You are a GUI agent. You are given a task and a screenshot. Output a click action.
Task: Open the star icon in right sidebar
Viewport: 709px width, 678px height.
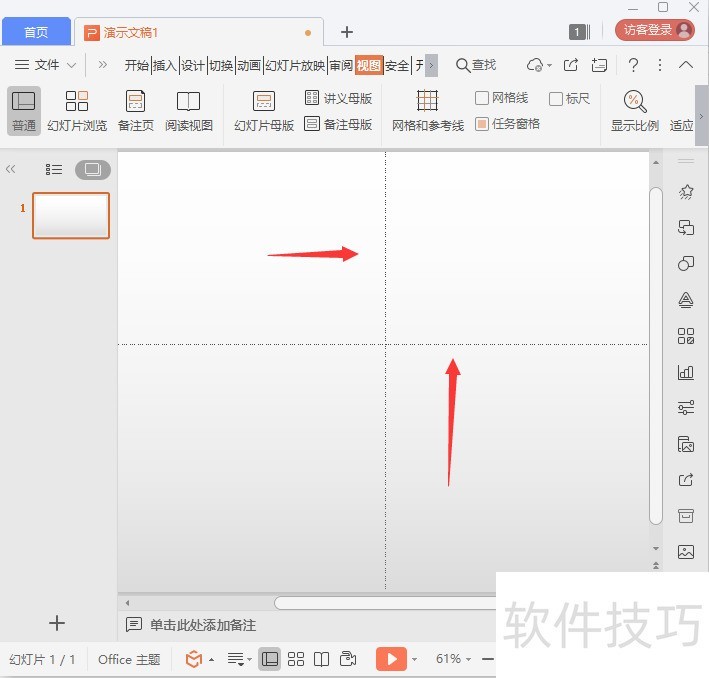coord(685,192)
